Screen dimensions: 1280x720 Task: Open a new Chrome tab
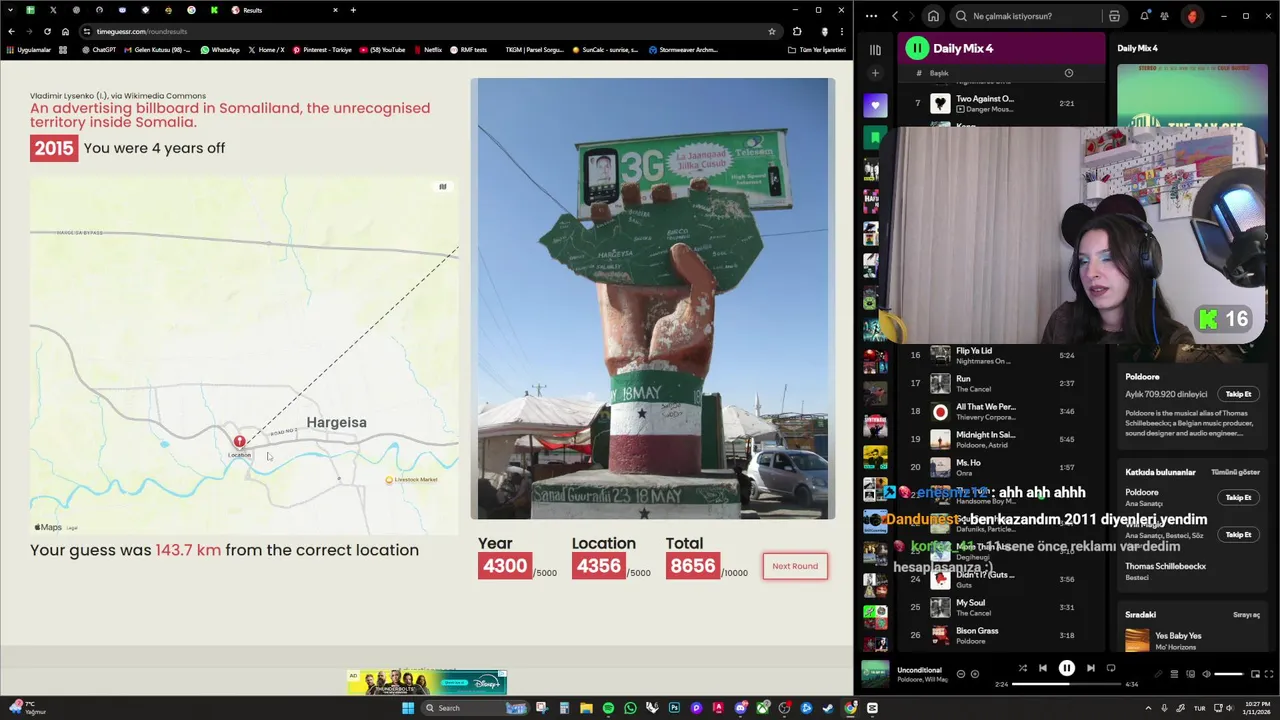(x=353, y=10)
